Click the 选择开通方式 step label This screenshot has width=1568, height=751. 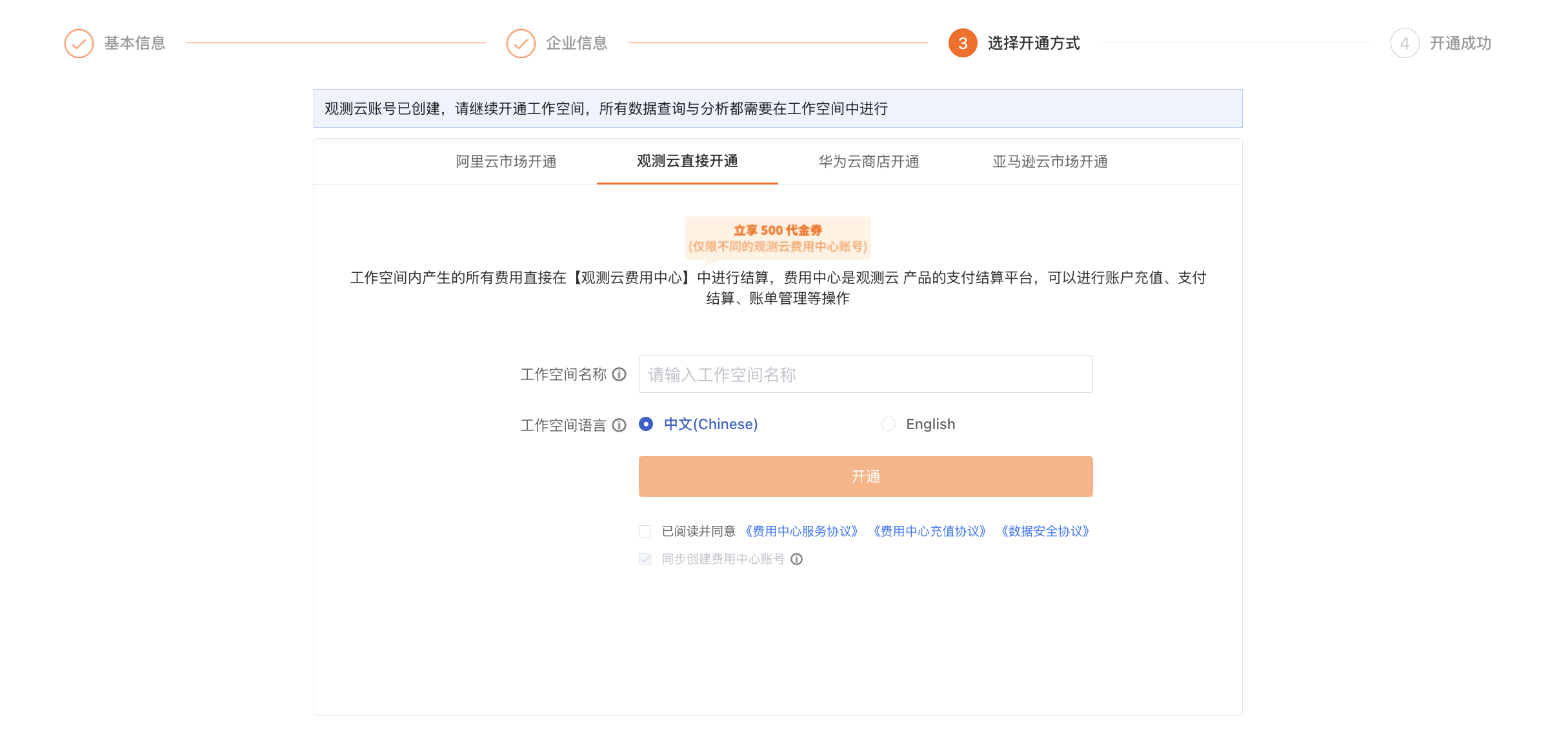(x=1034, y=43)
